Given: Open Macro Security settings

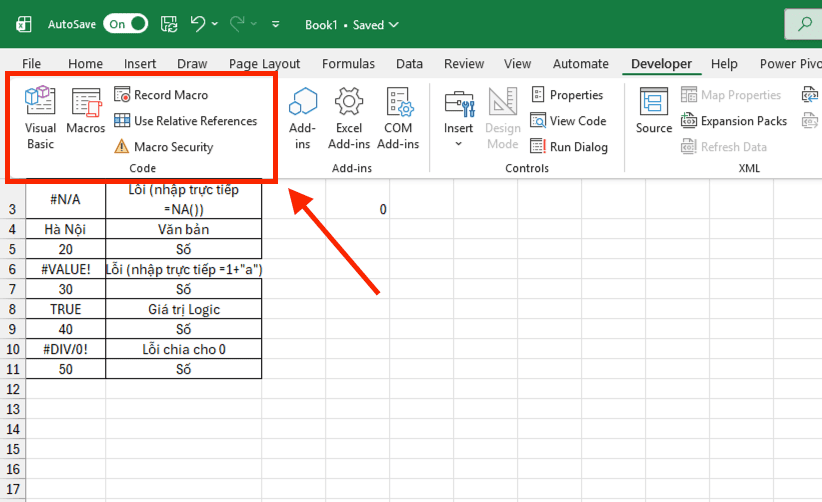Looking at the screenshot, I should 163,147.
